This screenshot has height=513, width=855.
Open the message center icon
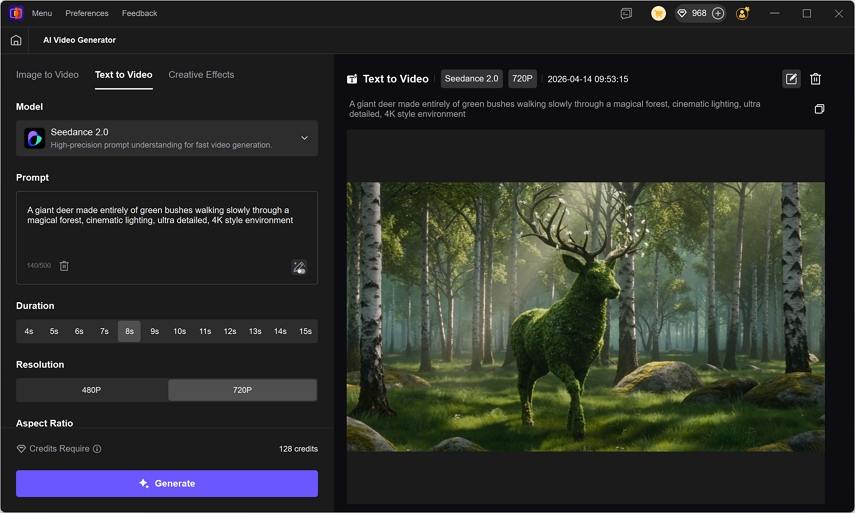(626, 14)
